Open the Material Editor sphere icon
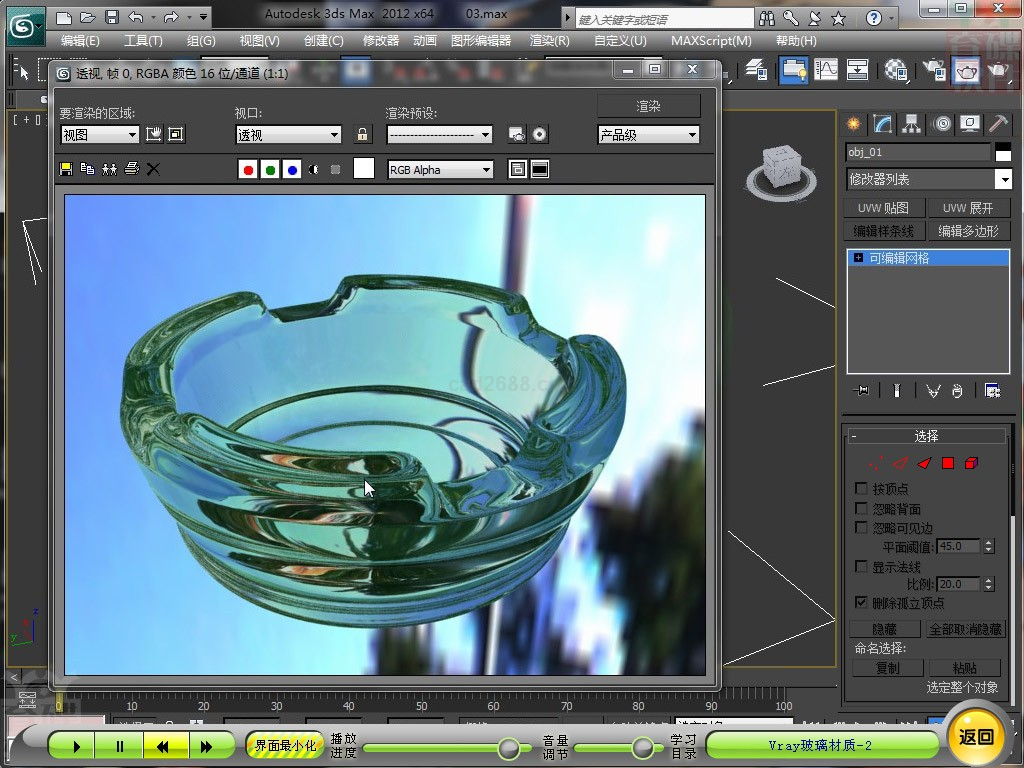Image resolution: width=1024 pixels, height=768 pixels. [x=896, y=69]
